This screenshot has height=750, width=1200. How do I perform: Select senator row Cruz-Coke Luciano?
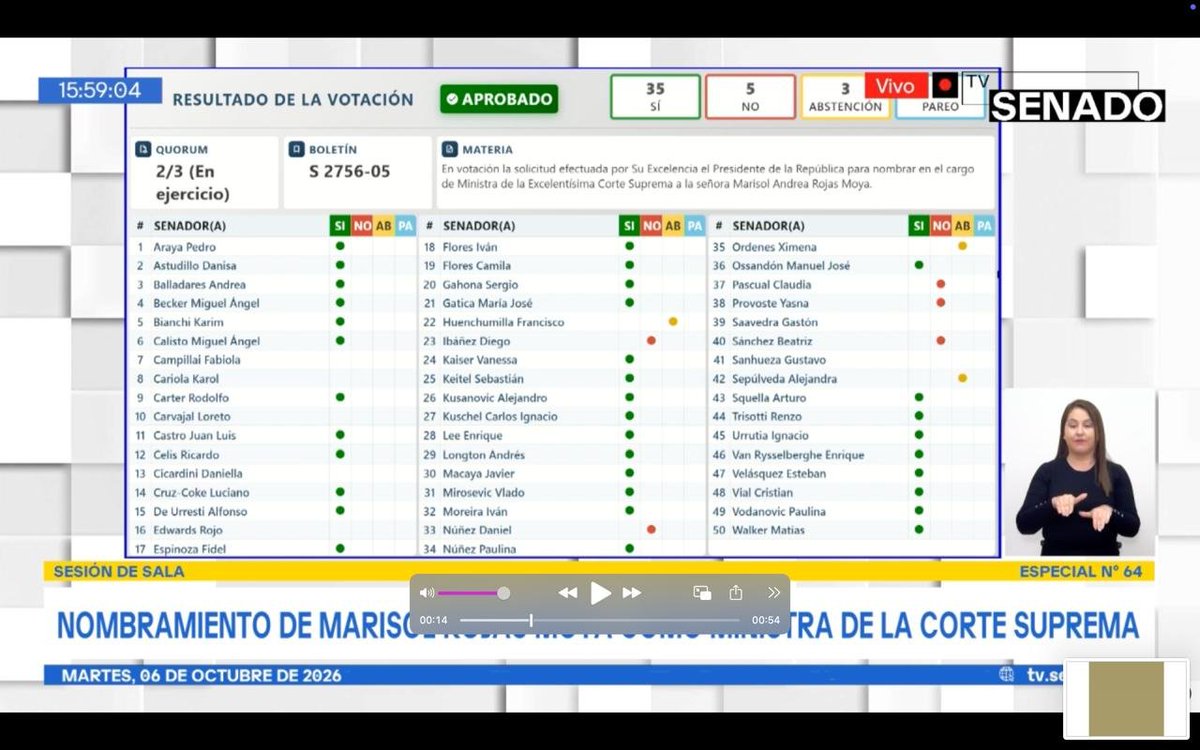[272, 492]
